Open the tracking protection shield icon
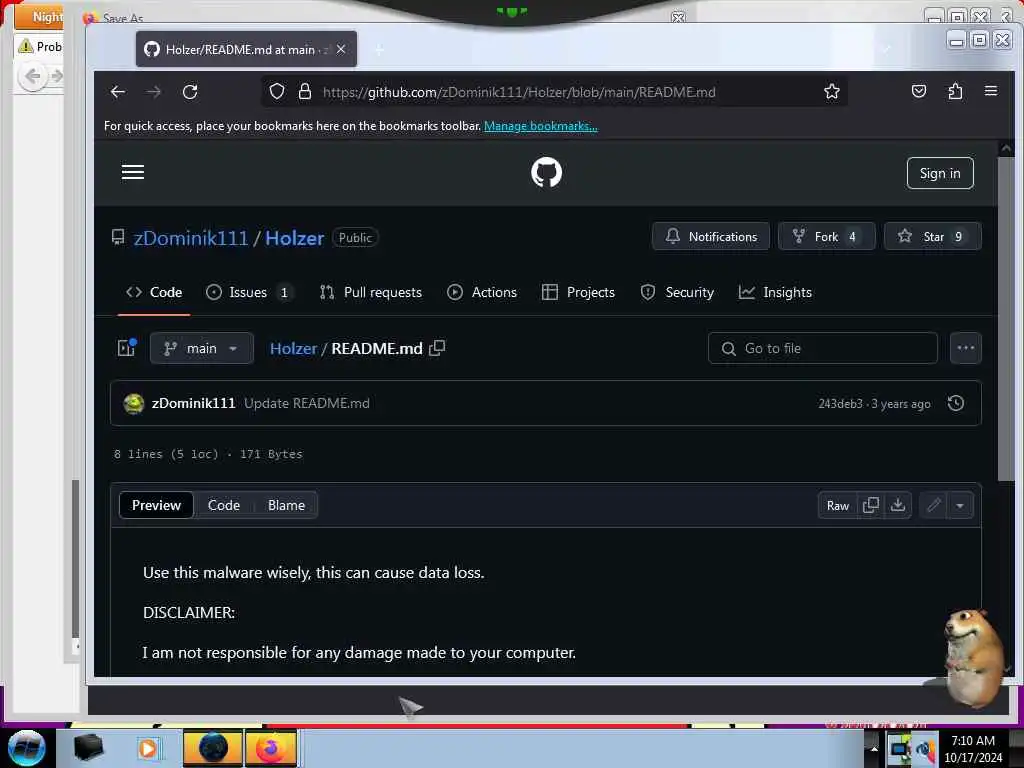The height and width of the screenshot is (768, 1024). tap(277, 92)
